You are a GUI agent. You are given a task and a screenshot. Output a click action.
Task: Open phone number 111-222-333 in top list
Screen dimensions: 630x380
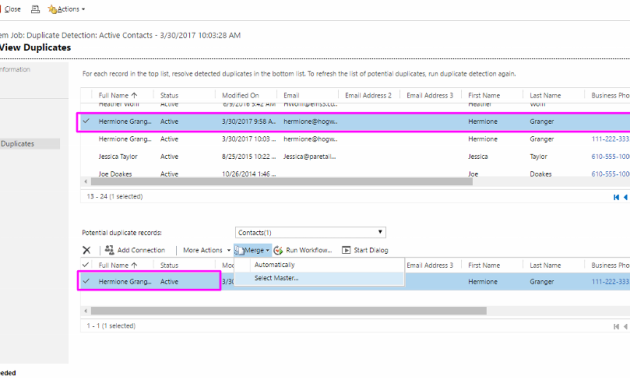610,139
